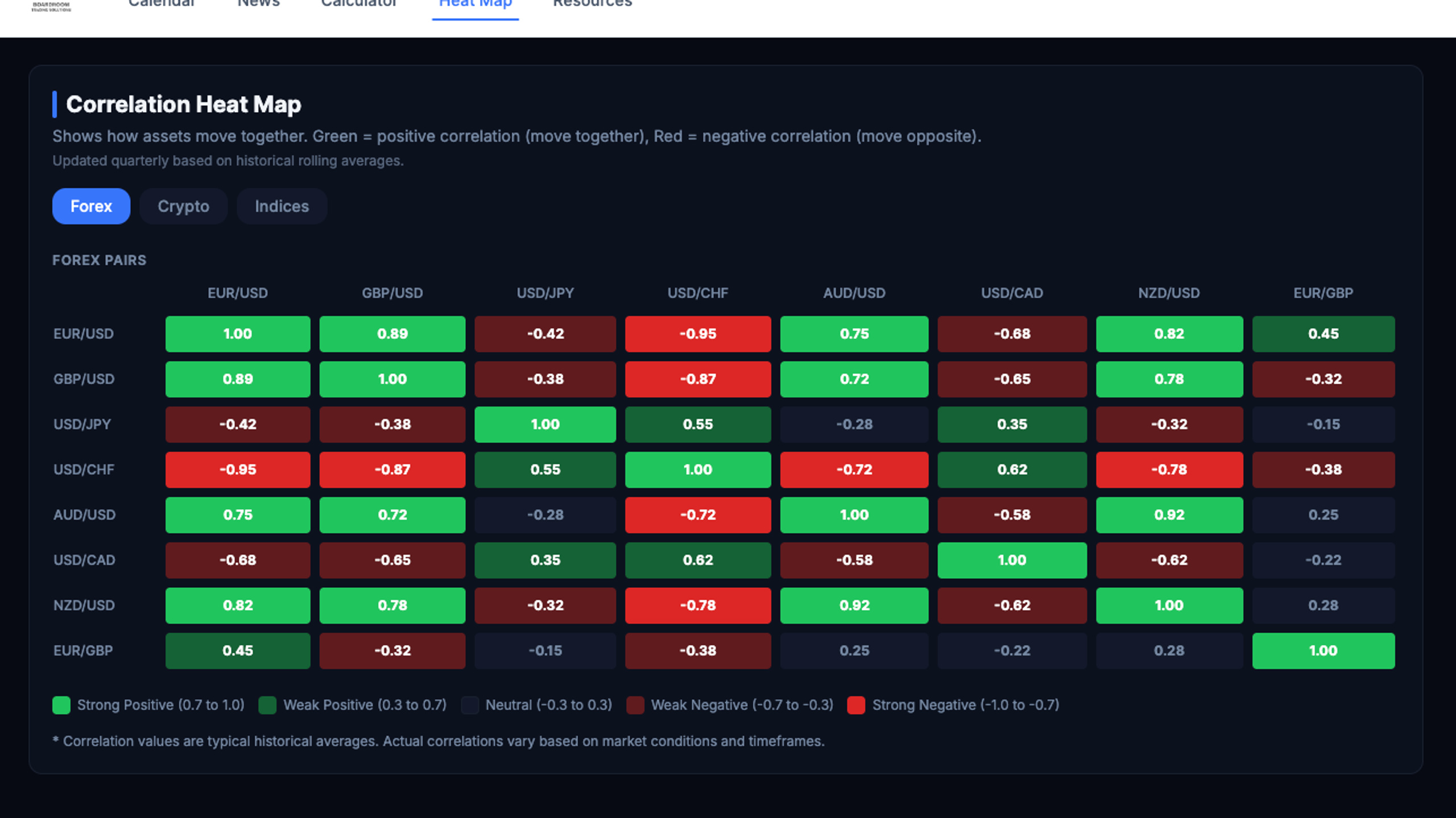
Task: Click the EUR/USD row label
Action: point(84,334)
